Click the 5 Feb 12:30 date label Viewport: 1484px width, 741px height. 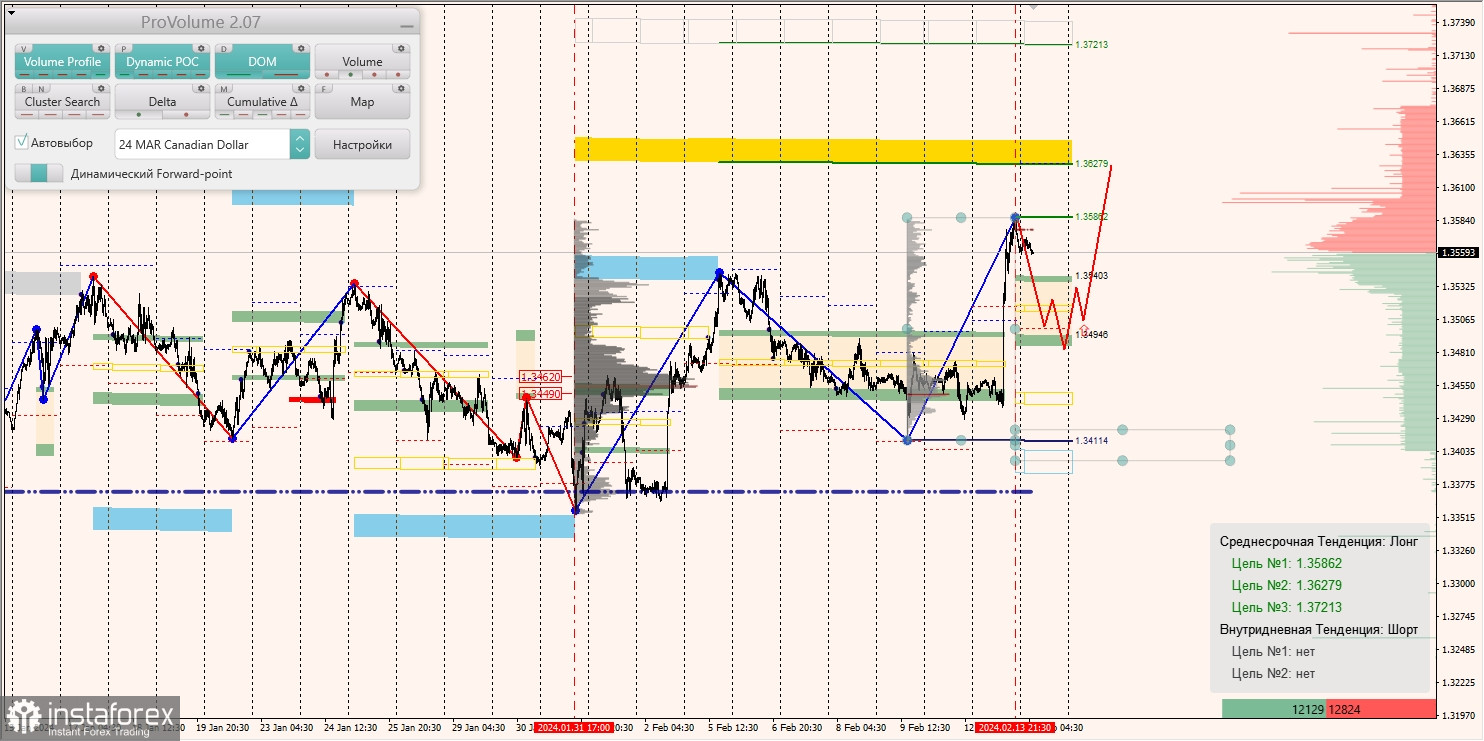pos(733,728)
